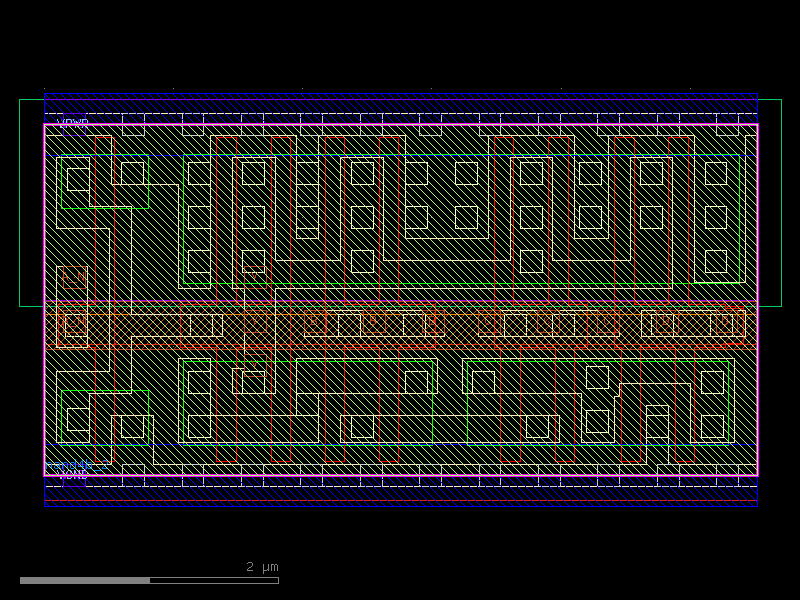Select the magenta horizontal track above diffusion
This screenshot has height=600, width=800.
tap(400, 301)
